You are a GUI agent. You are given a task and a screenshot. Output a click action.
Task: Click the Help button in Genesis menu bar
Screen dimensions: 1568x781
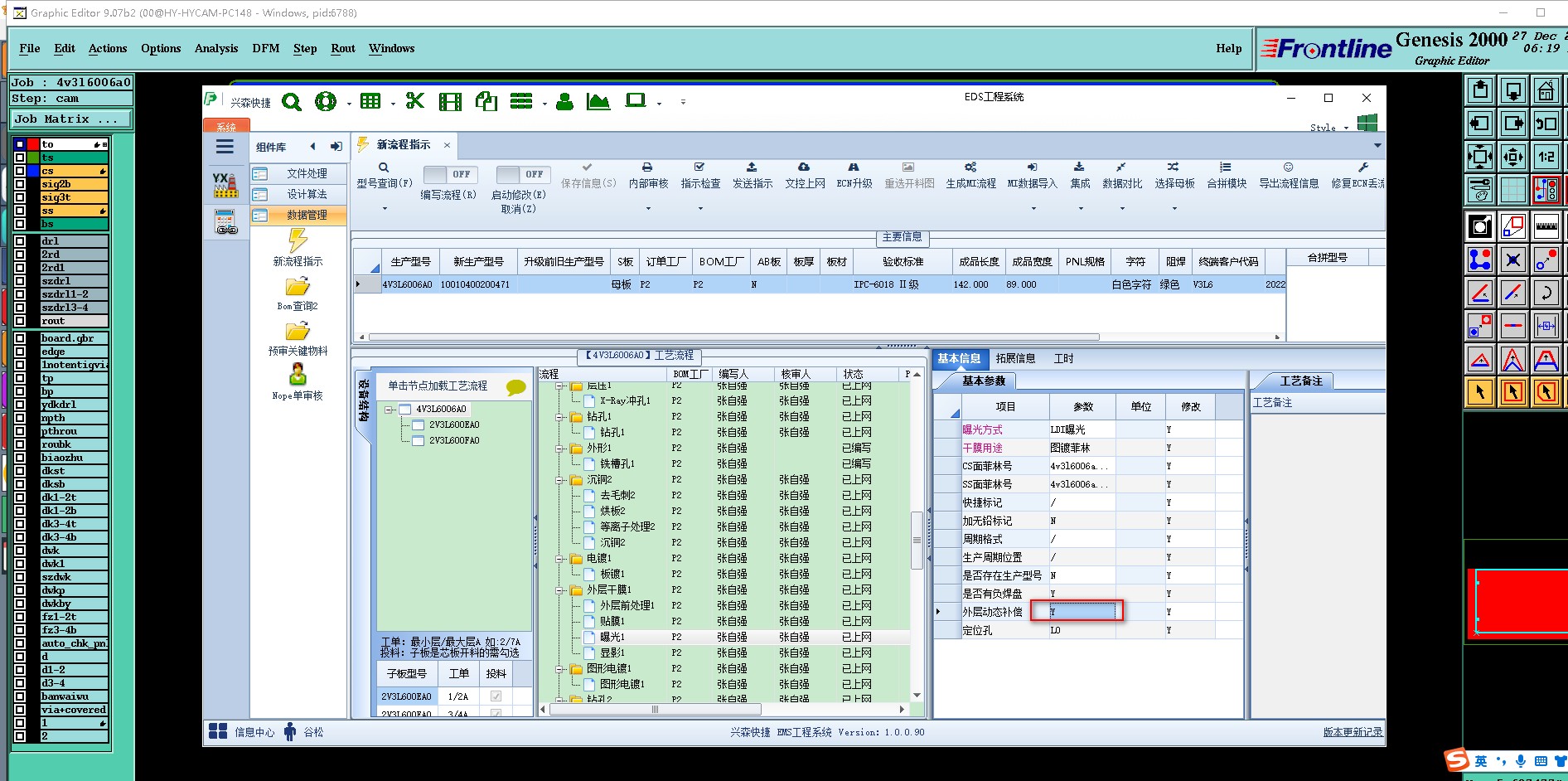[1228, 48]
